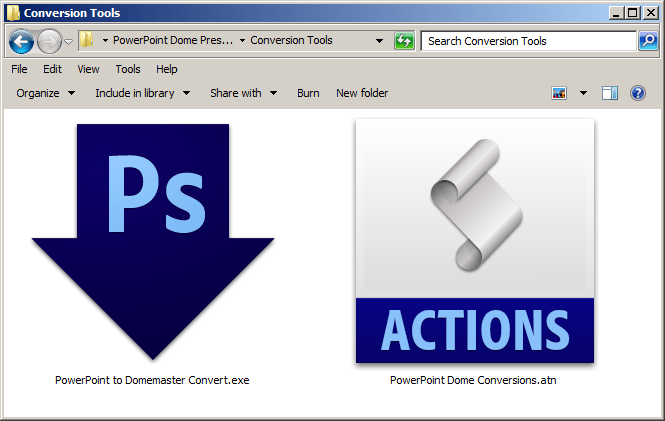
Task: Select PowerPoint to Domemaster Convert.exe icon
Action: pos(152,240)
